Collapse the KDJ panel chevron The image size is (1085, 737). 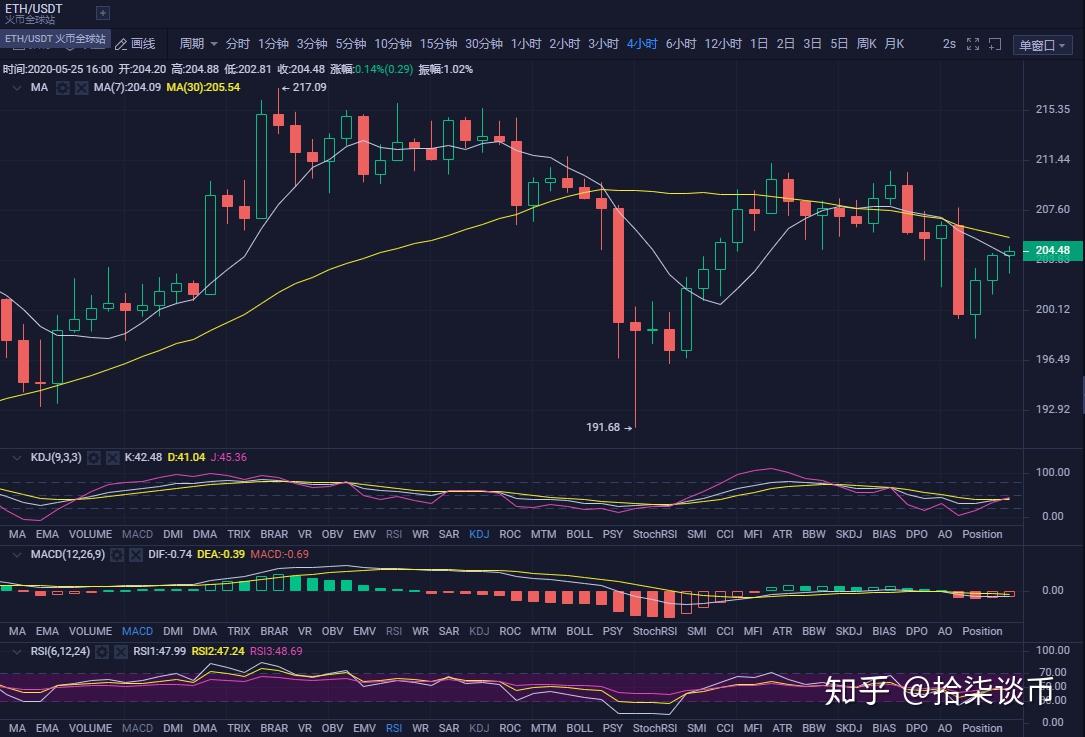pos(17,457)
